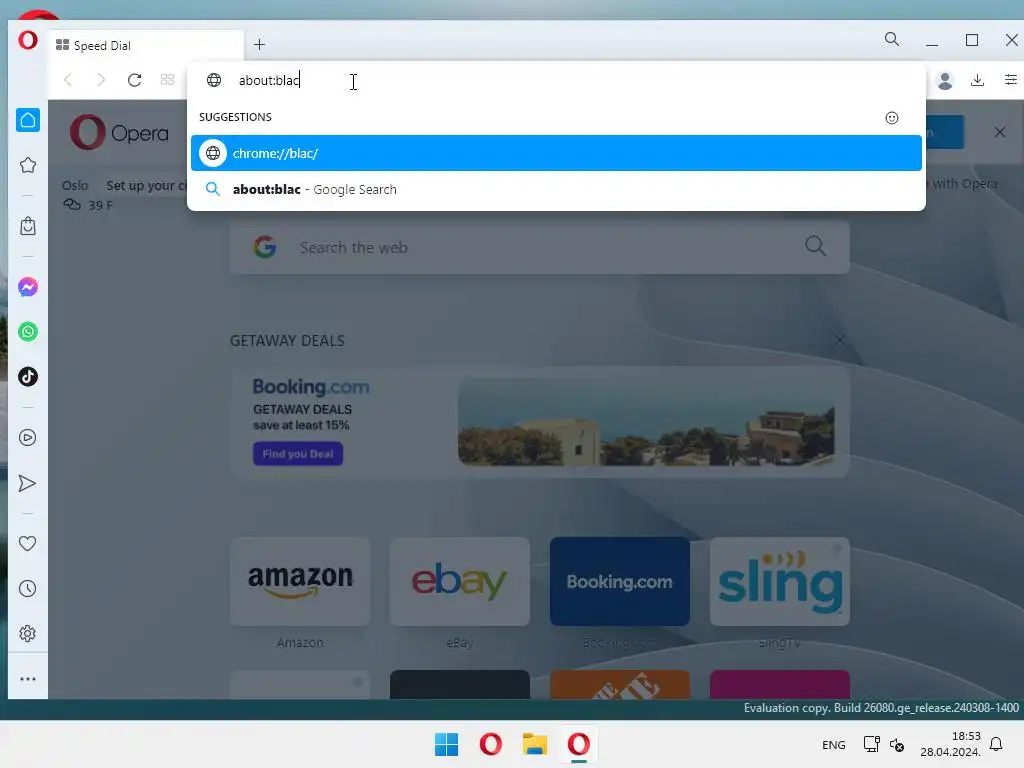
Task: Close the Getaway Deals section
Action: click(840, 340)
